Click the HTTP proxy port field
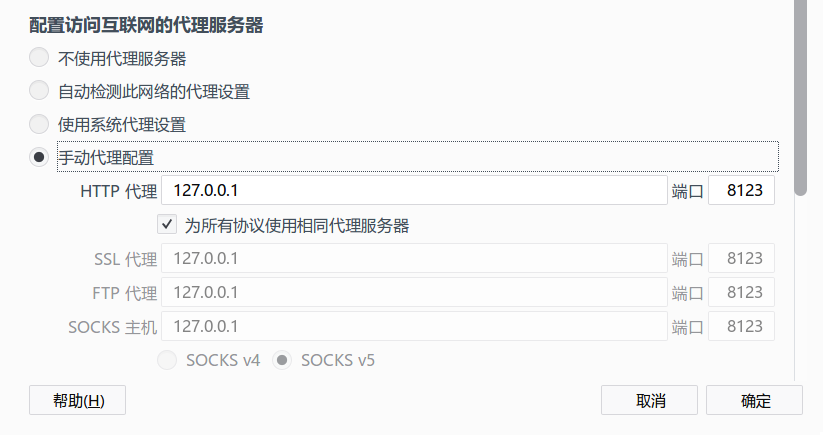This screenshot has width=823, height=435. (741, 190)
